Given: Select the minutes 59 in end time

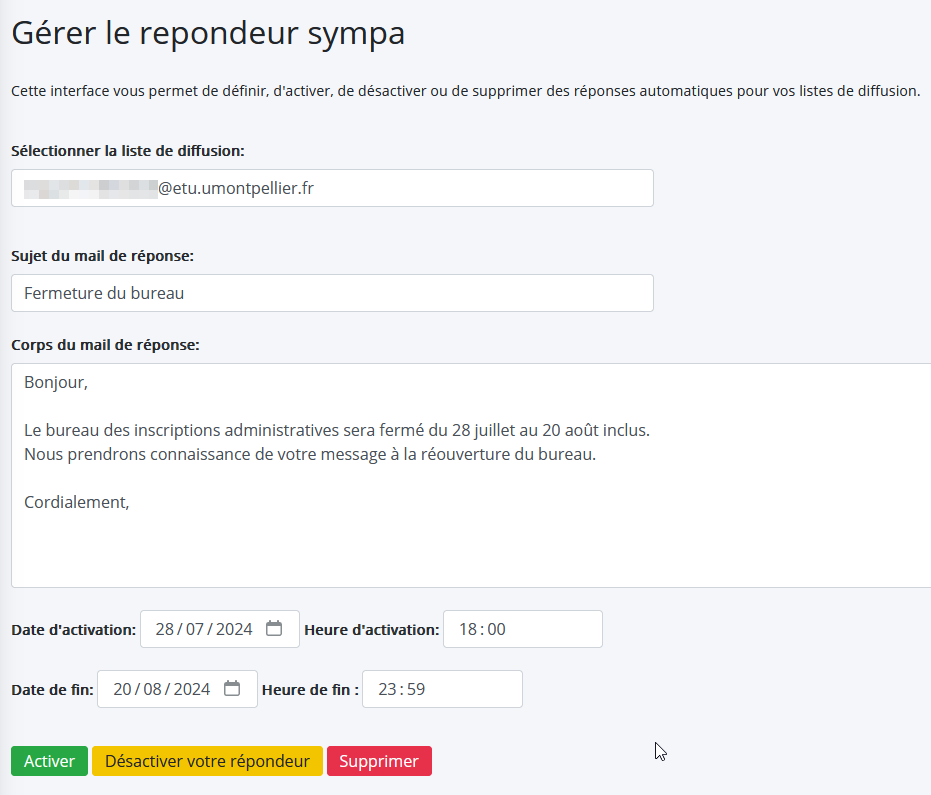Looking at the screenshot, I should tap(416, 689).
